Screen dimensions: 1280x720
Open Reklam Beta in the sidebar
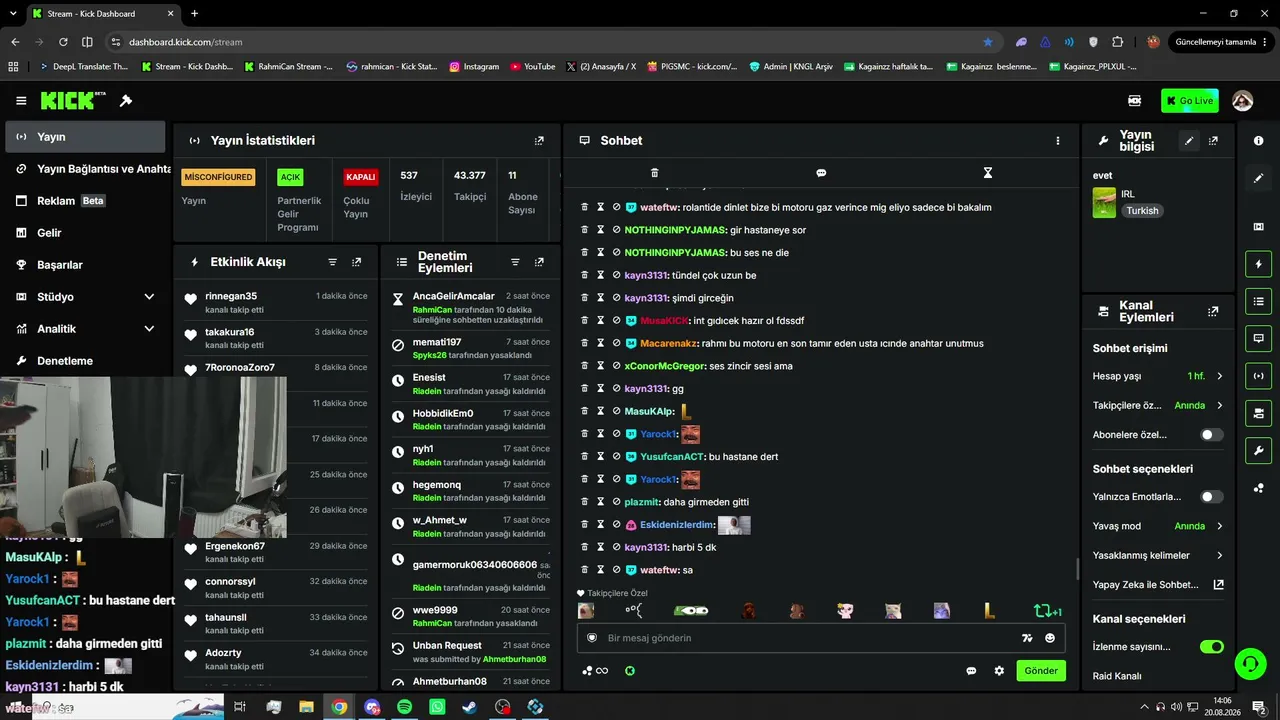coord(85,201)
